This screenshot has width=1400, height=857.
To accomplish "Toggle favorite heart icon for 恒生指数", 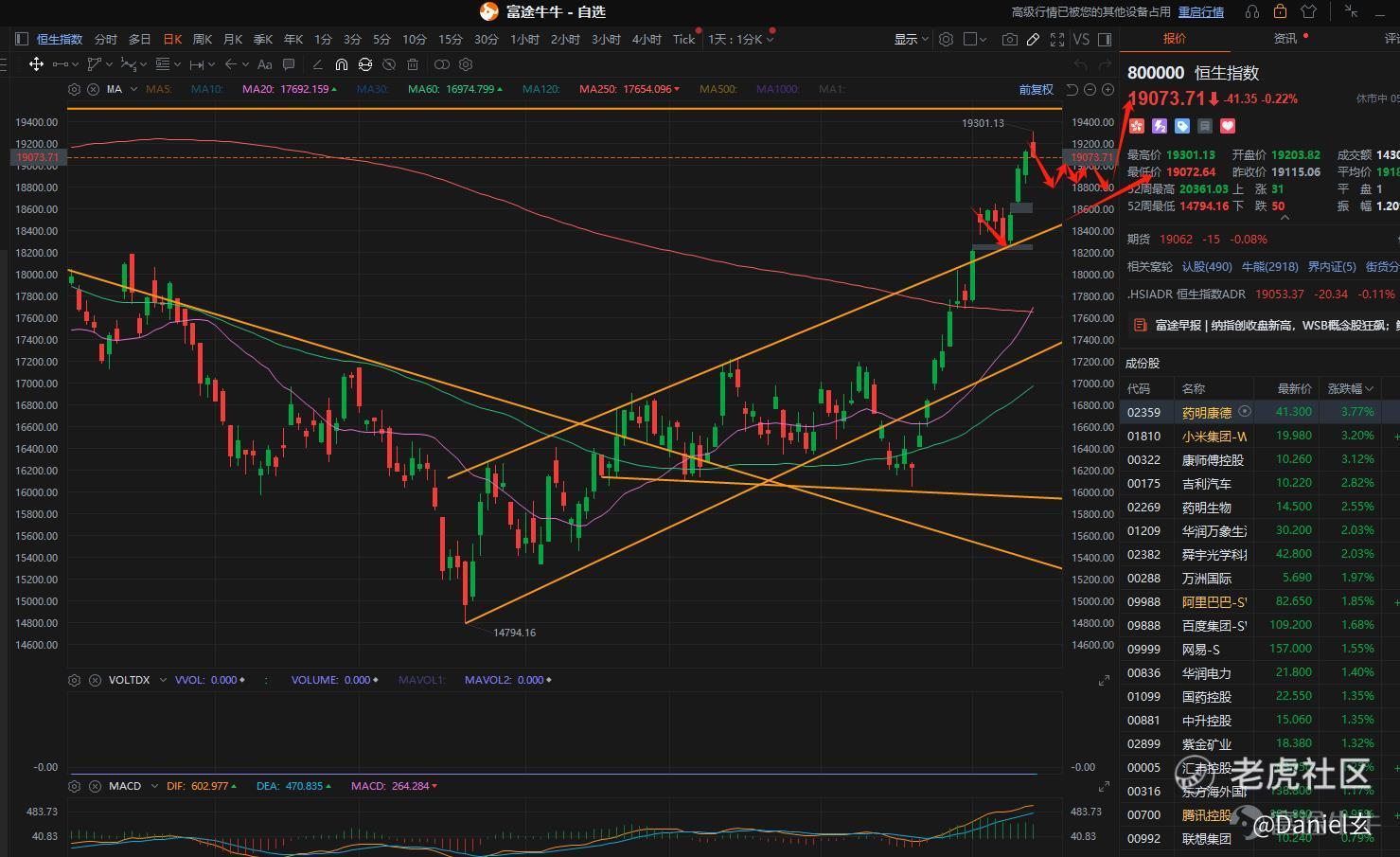I will point(1228,126).
